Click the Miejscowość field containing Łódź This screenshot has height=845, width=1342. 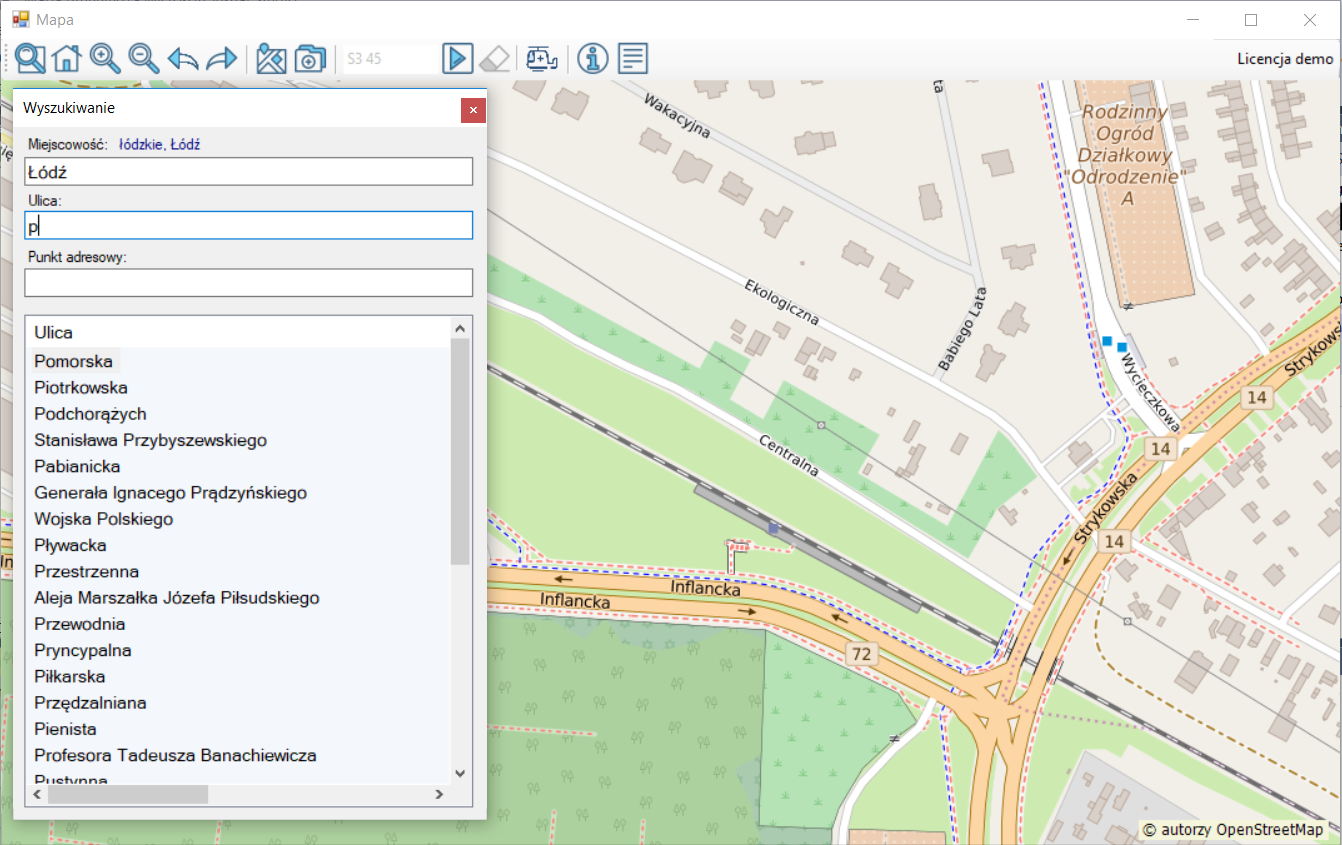[248, 172]
